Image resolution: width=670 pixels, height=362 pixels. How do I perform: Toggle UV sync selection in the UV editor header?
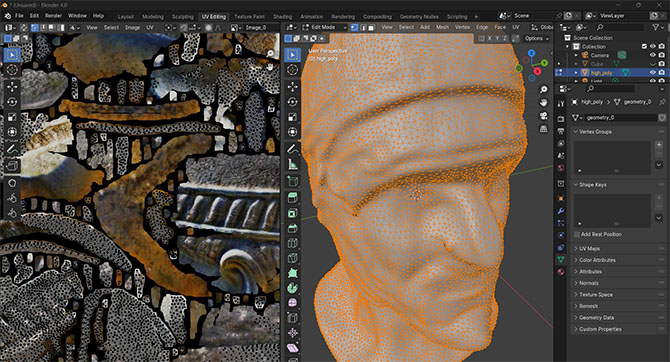(24, 27)
